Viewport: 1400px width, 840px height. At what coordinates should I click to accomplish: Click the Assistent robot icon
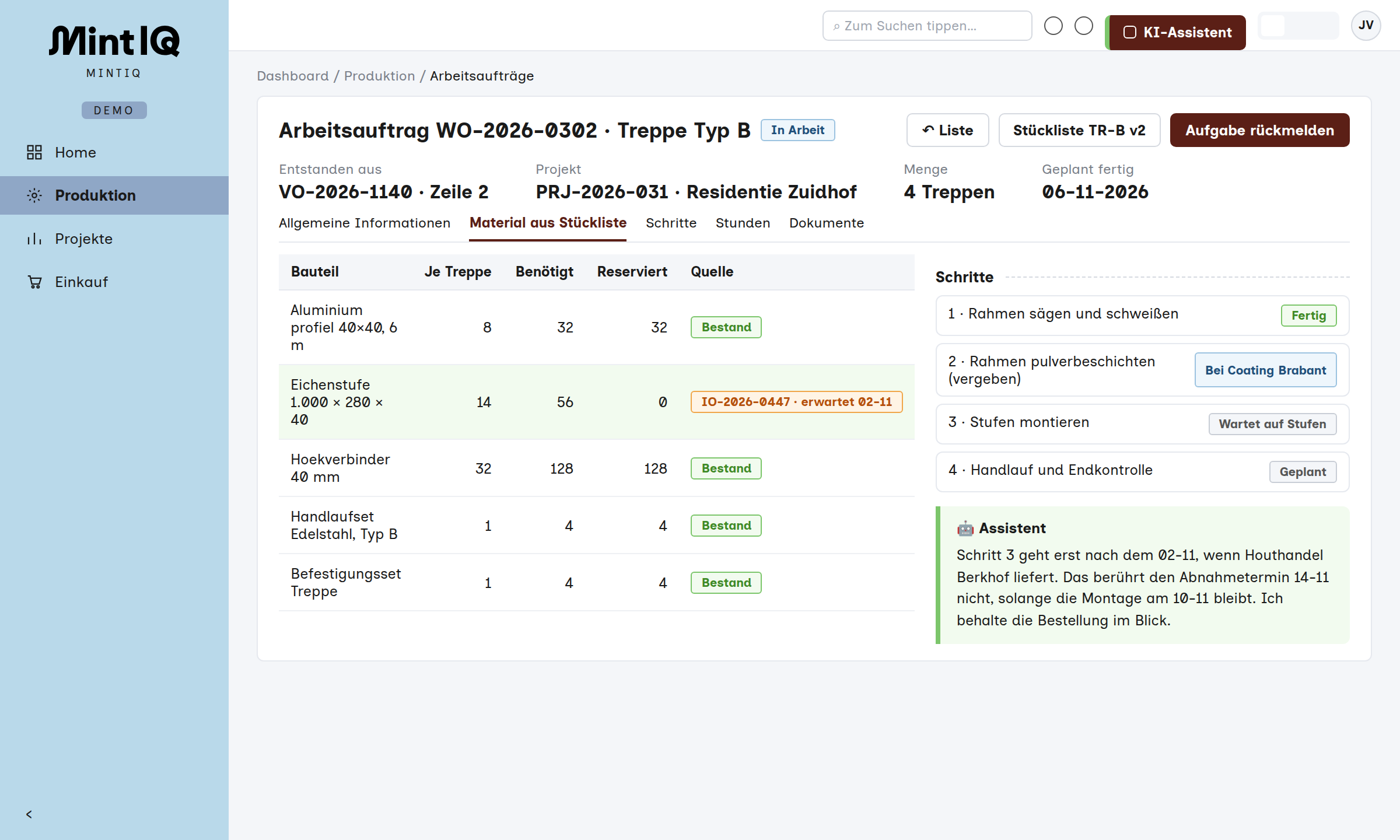click(x=965, y=528)
